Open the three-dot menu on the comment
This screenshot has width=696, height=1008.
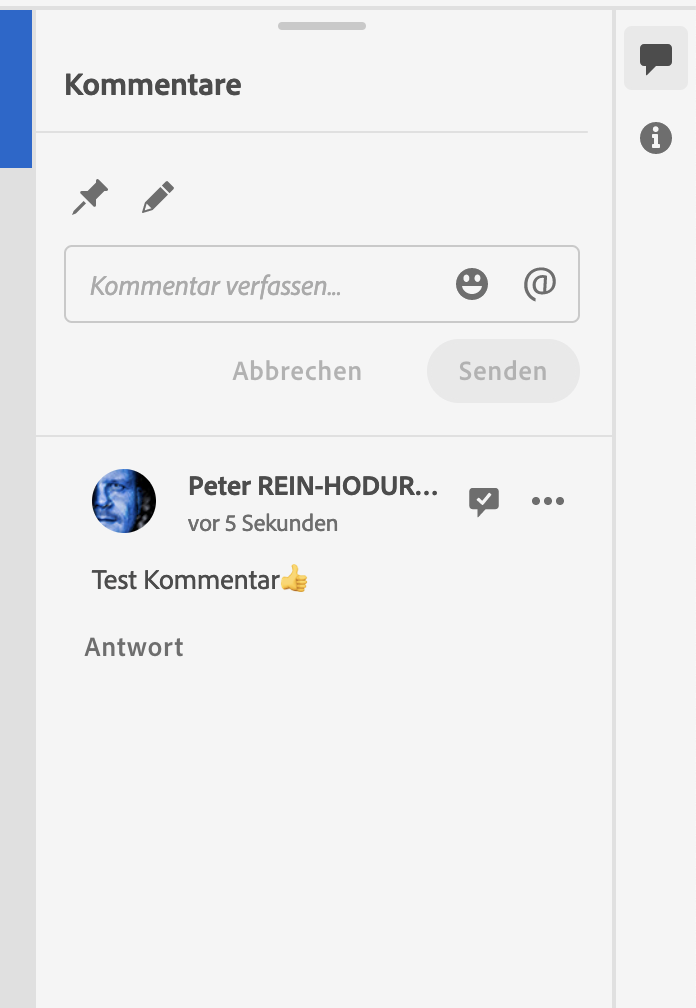coord(548,501)
